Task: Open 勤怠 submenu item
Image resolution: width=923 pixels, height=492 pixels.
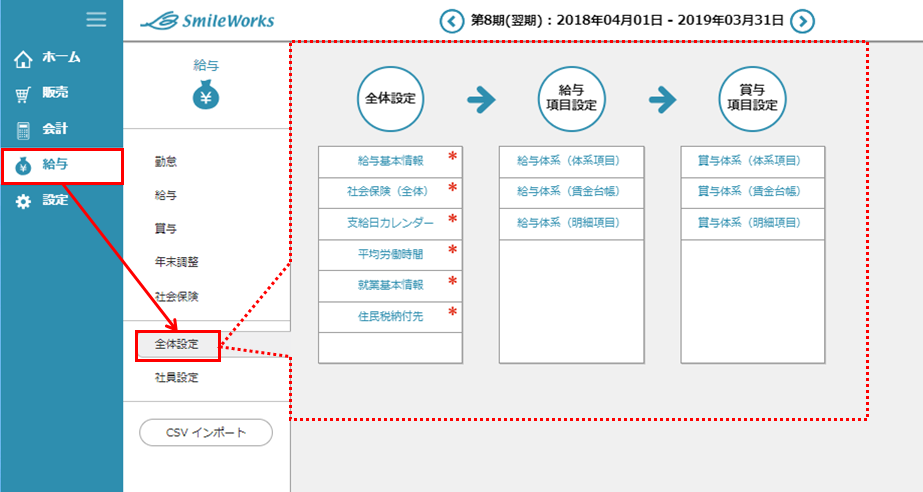Action: coord(165,161)
